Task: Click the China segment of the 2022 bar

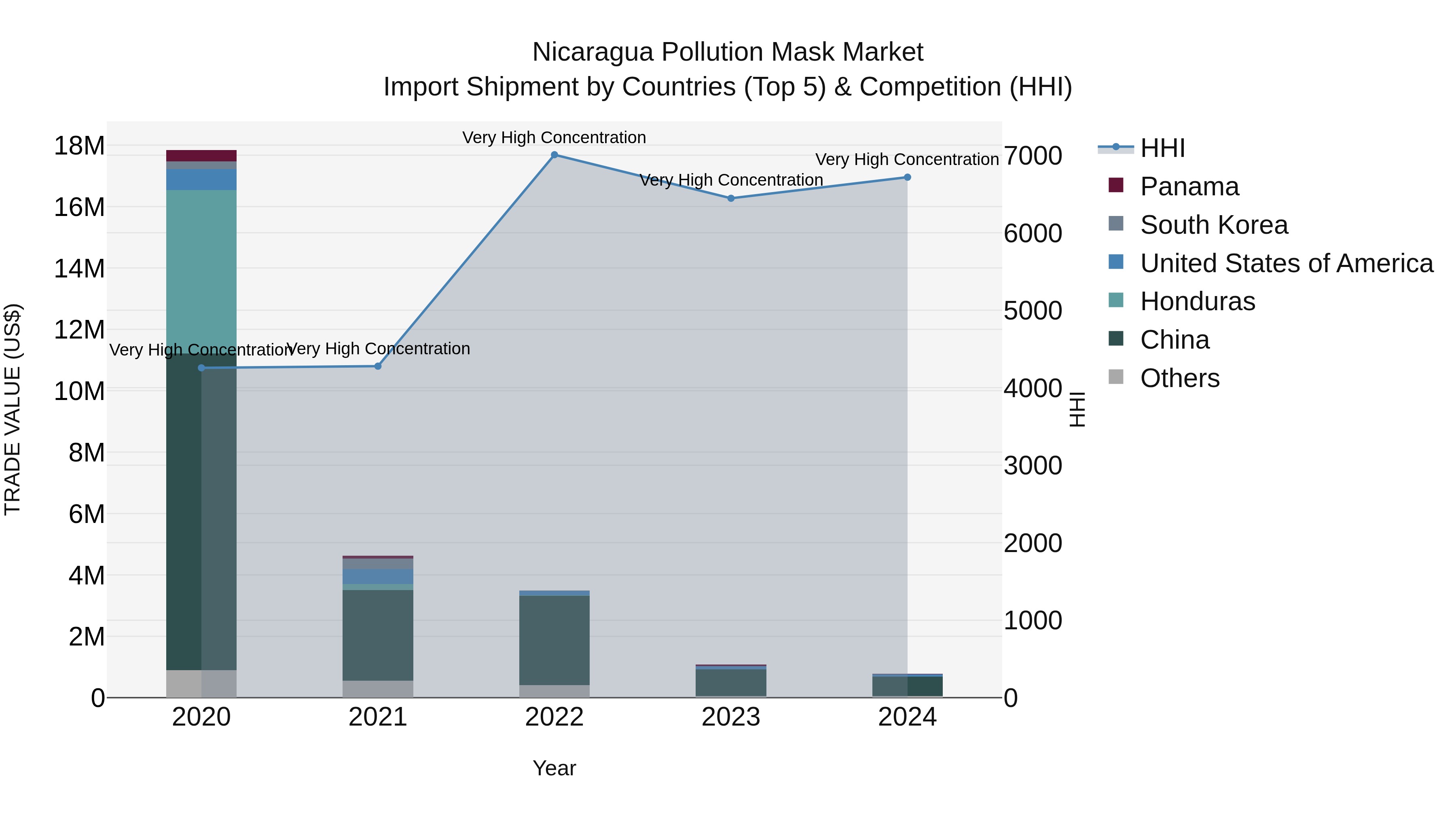Action: pyautogui.click(x=554, y=640)
